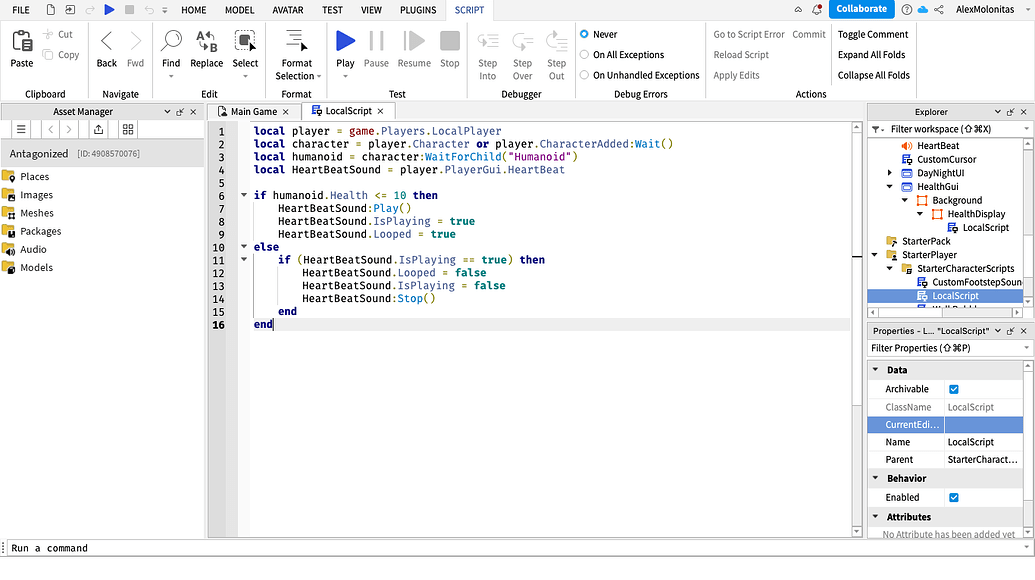Click the Asset Manager grid view icon

point(128,129)
